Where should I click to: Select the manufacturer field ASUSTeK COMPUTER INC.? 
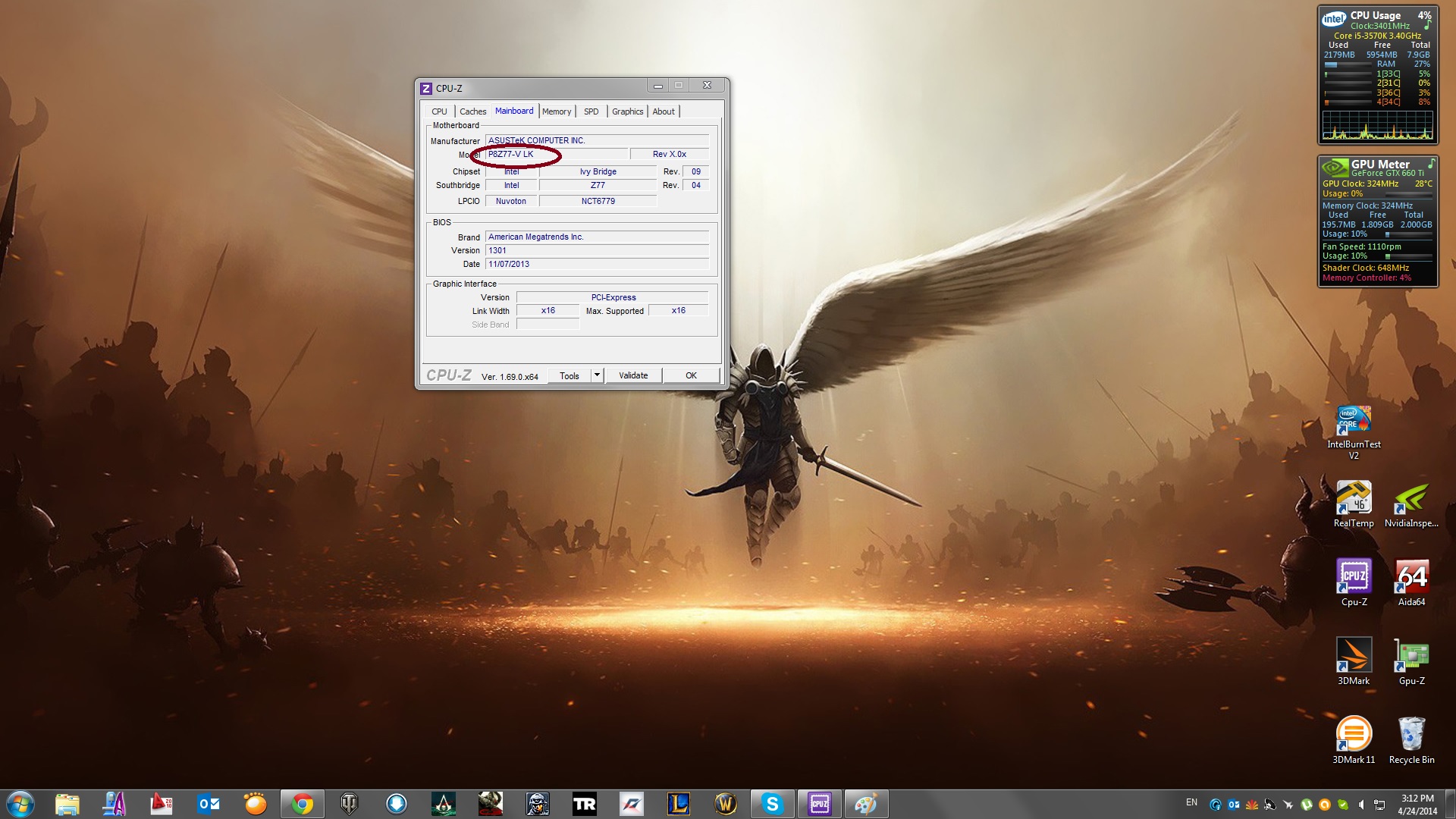[x=597, y=140]
